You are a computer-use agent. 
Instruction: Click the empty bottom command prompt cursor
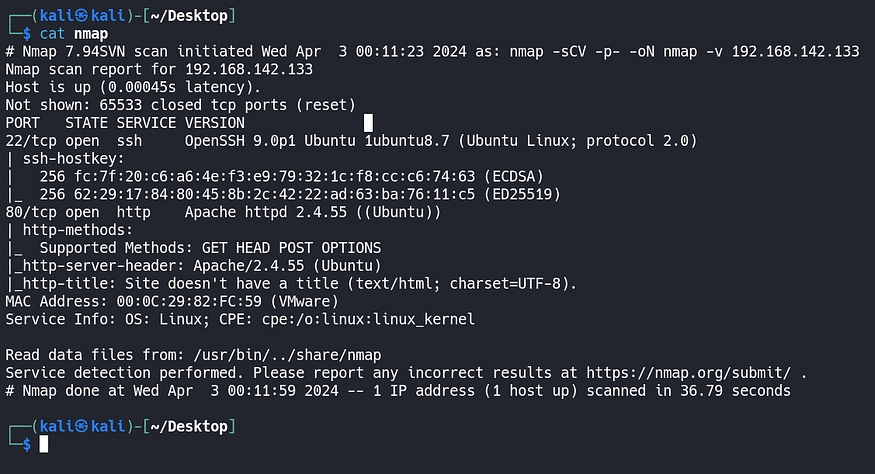[44, 443]
